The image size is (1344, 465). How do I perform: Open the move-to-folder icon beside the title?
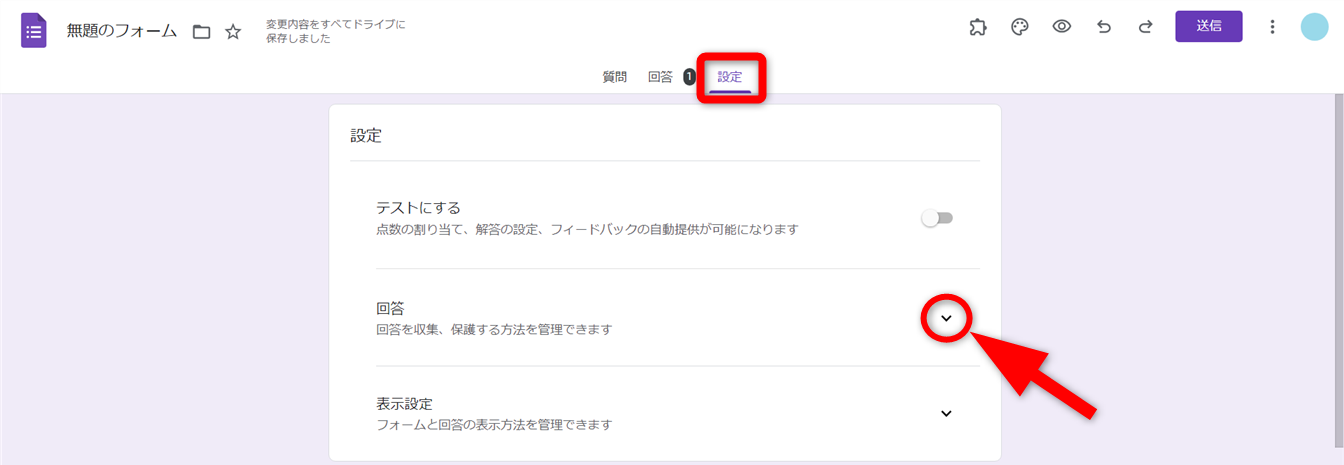click(x=201, y=32)
